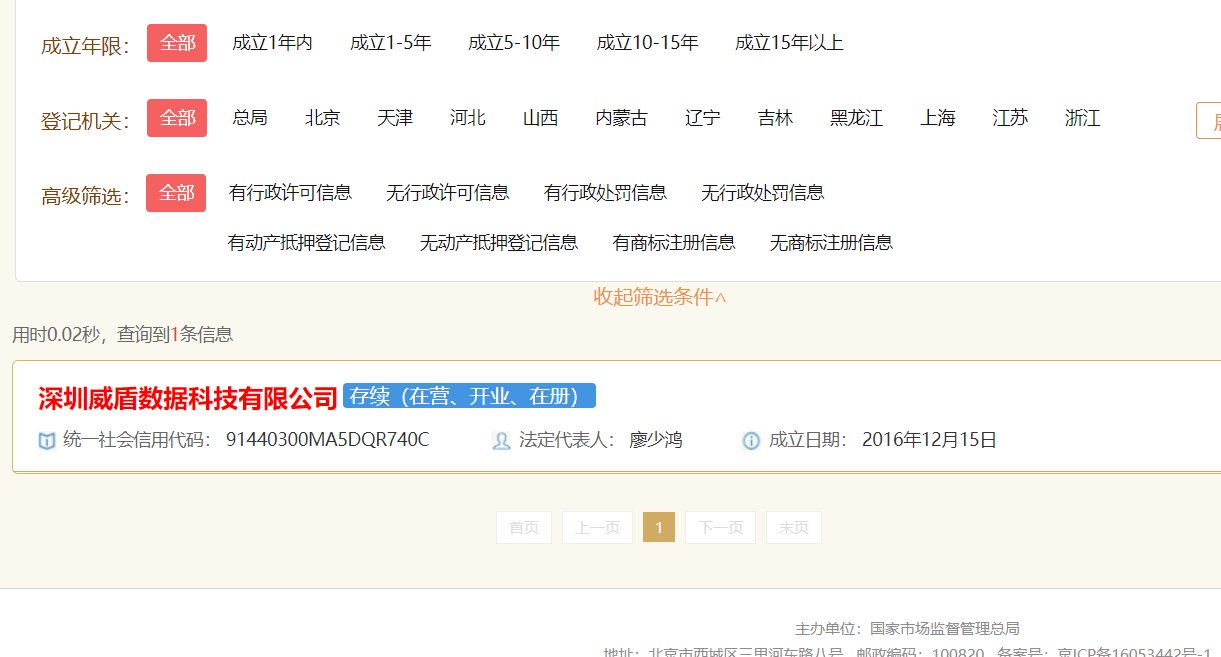1221x657 pixels.
Task: Select 无动产抵押登记信息 filter option
Action: tap(500, 242)
